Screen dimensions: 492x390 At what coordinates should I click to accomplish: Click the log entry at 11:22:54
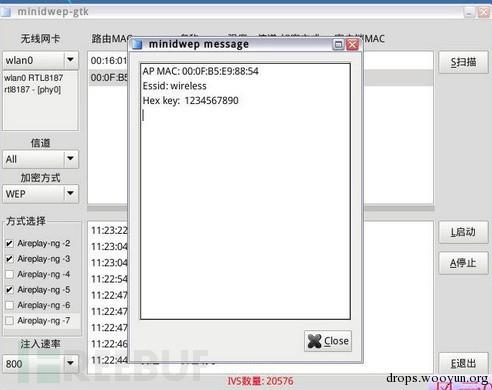click(x=109, y=279)
